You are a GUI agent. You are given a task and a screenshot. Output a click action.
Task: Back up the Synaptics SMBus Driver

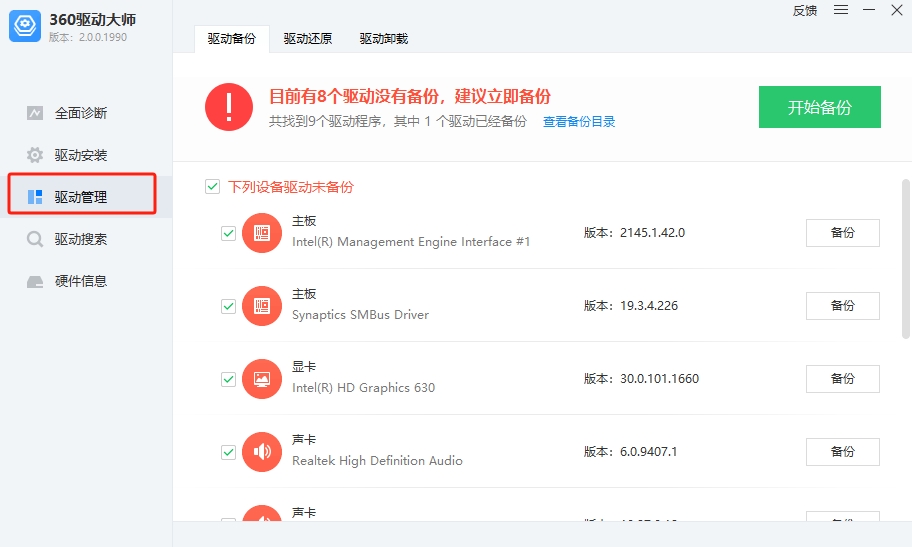[842, 306]
